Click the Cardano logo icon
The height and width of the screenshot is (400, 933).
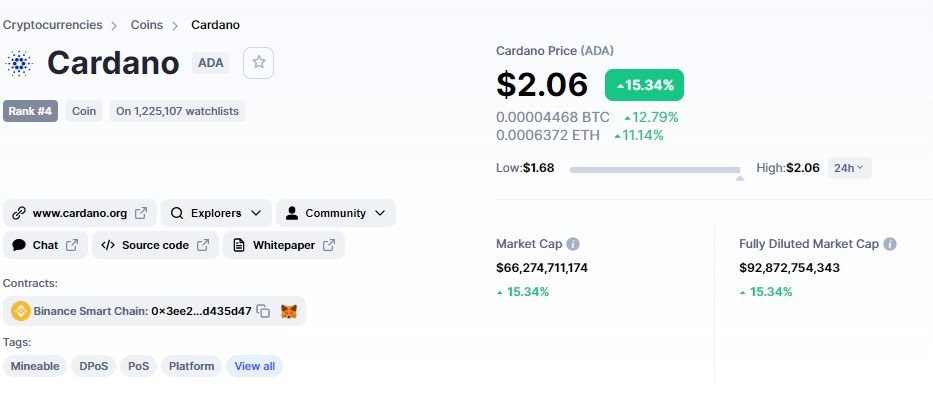pyautogui.click(x=20, y=63)
